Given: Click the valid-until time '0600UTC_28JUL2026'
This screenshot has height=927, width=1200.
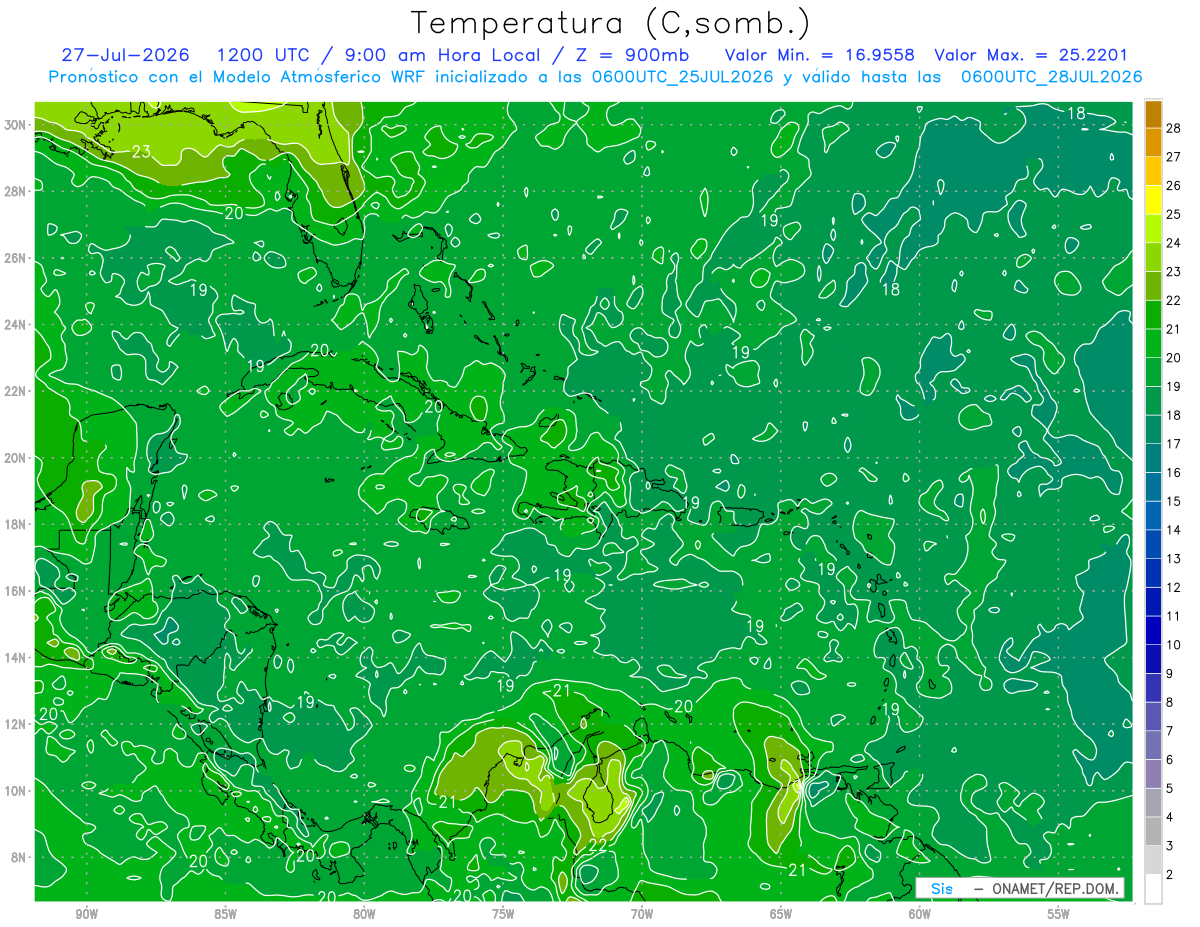Looking at the screenshot, I should coord(1051,76).
